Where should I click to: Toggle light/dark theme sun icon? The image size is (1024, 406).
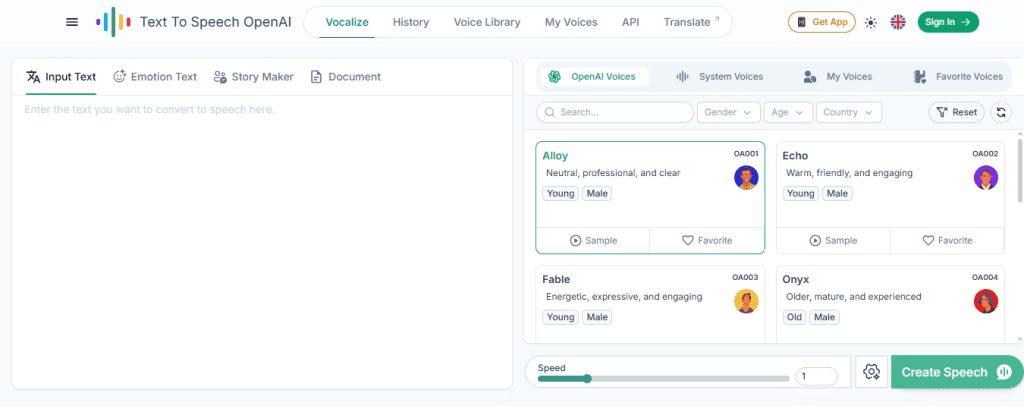point(871,22)
